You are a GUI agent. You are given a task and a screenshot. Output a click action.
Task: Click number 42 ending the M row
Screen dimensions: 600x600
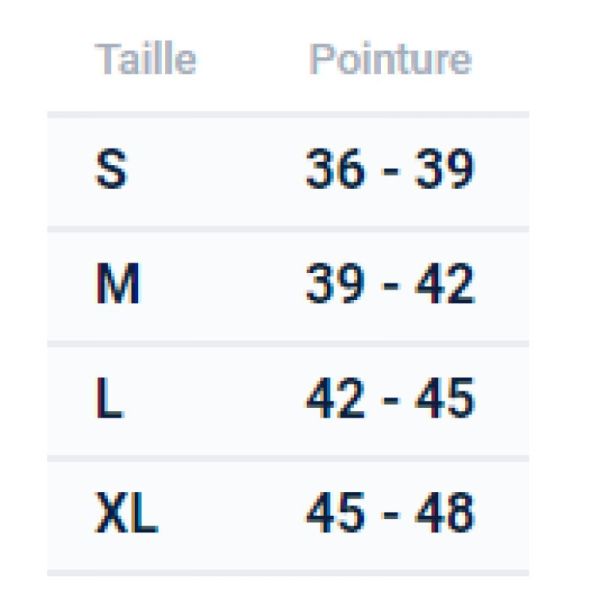coord(445,284)
